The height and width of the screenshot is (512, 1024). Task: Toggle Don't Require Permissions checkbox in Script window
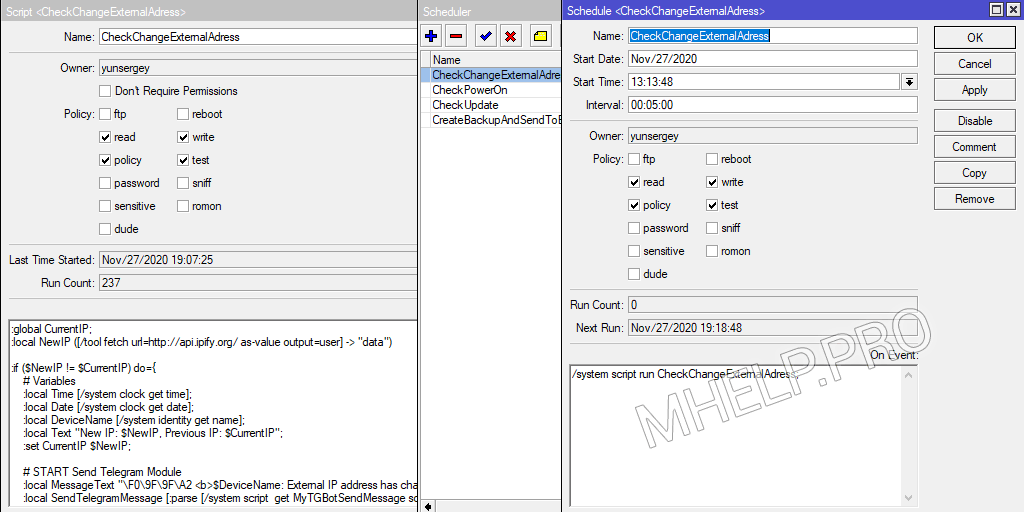[x=104, y=91]
